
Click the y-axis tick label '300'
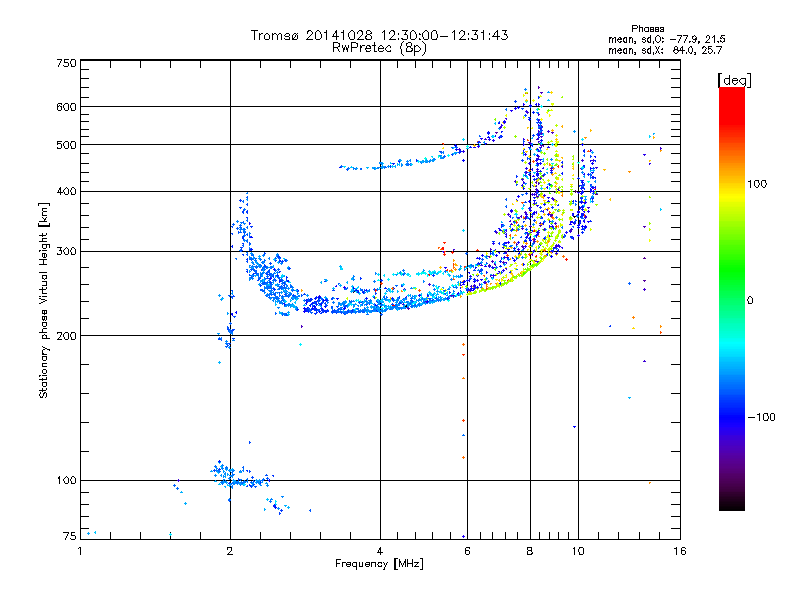[66, 252]
